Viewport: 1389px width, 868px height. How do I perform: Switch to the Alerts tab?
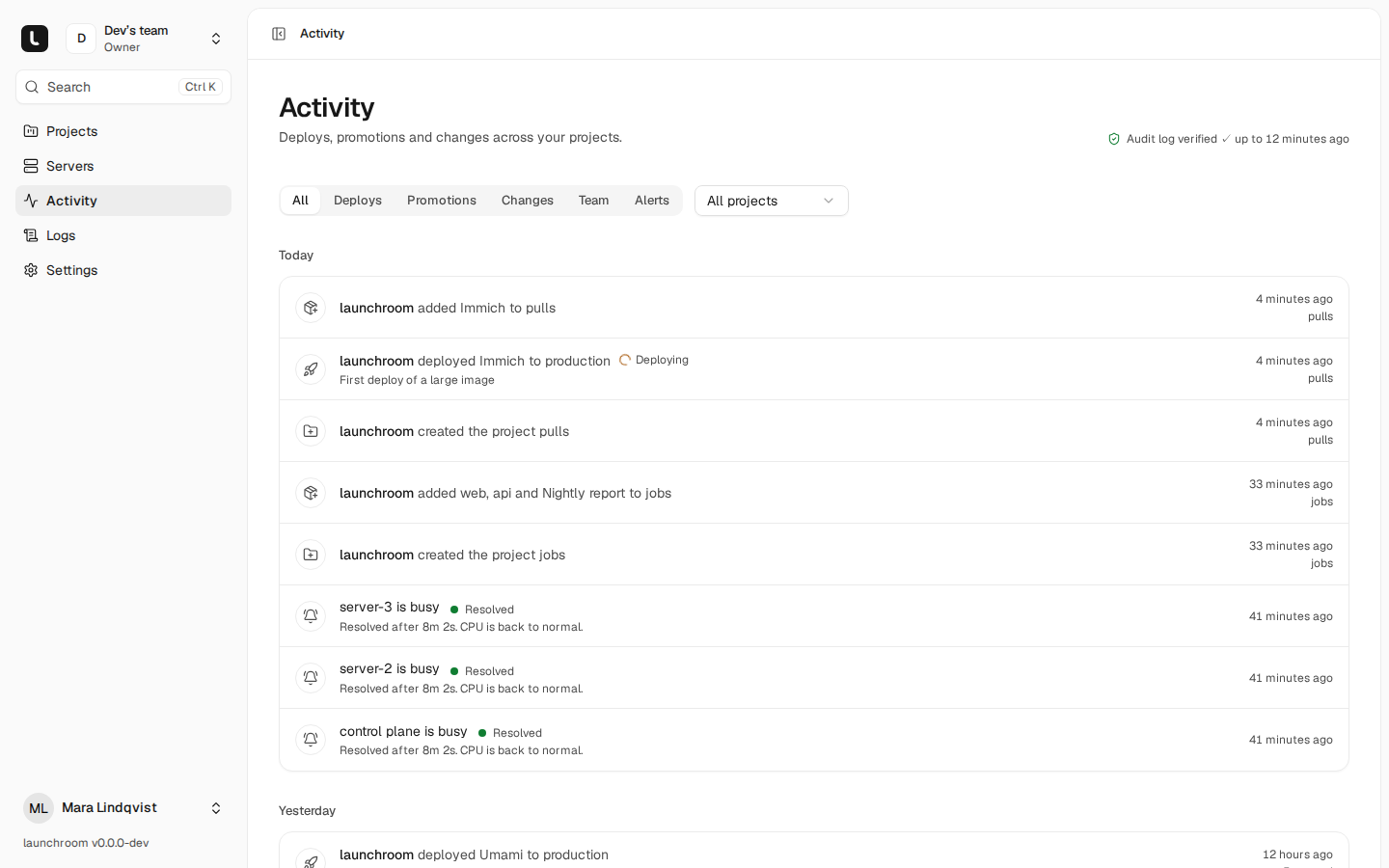point(652,201)
